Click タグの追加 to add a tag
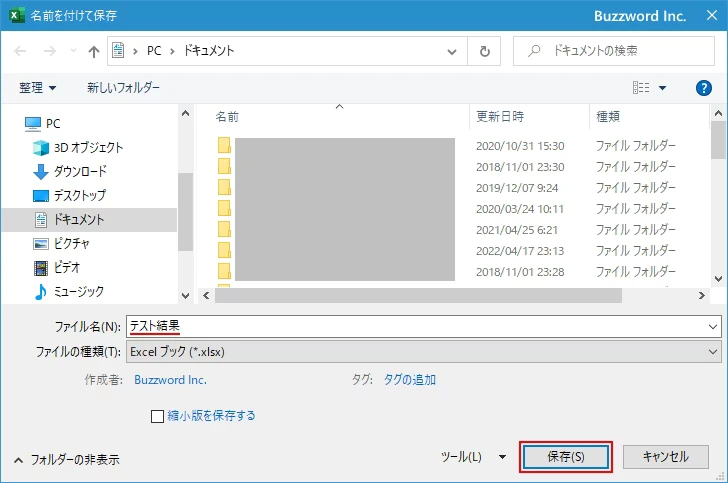This screenshot has width=728, height=483. point(410,380)
